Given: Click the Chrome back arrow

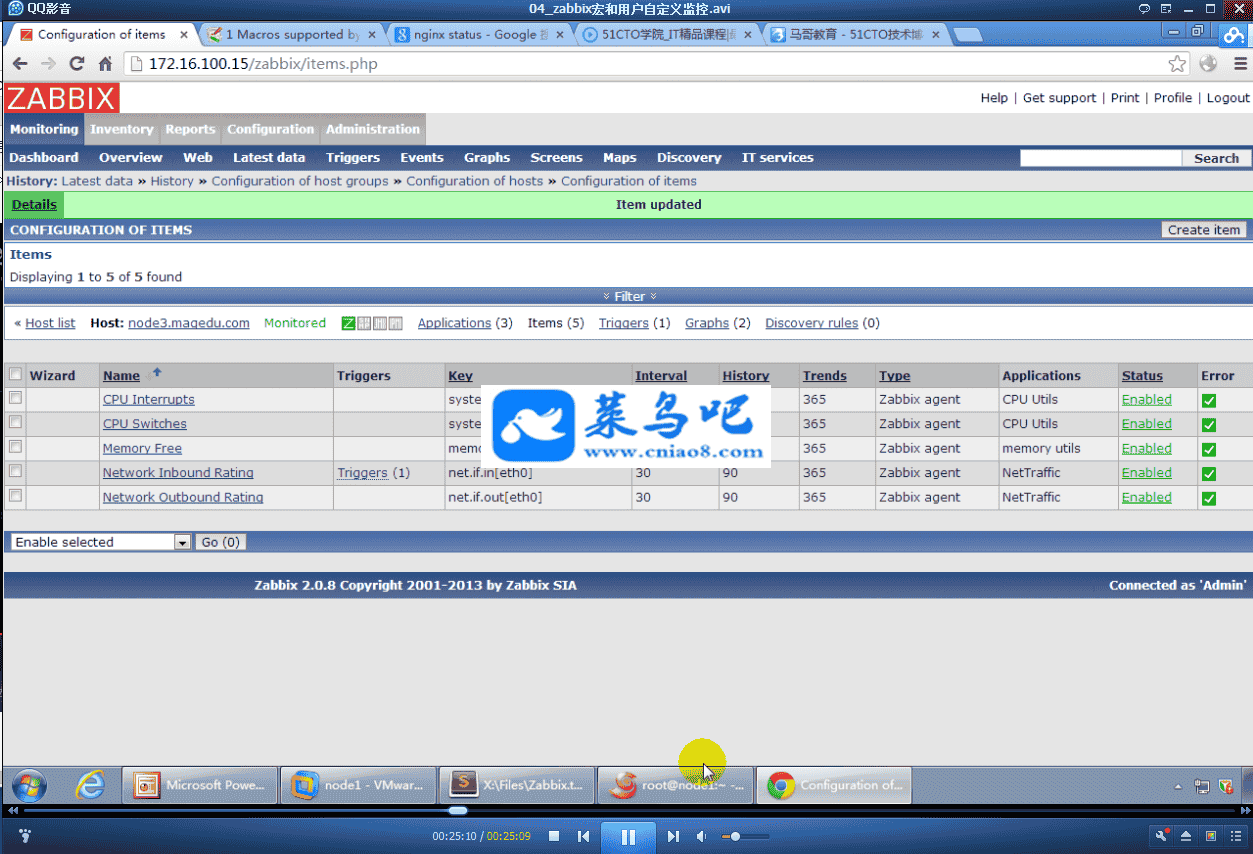Looking at the screenshot, I should 20,64.
